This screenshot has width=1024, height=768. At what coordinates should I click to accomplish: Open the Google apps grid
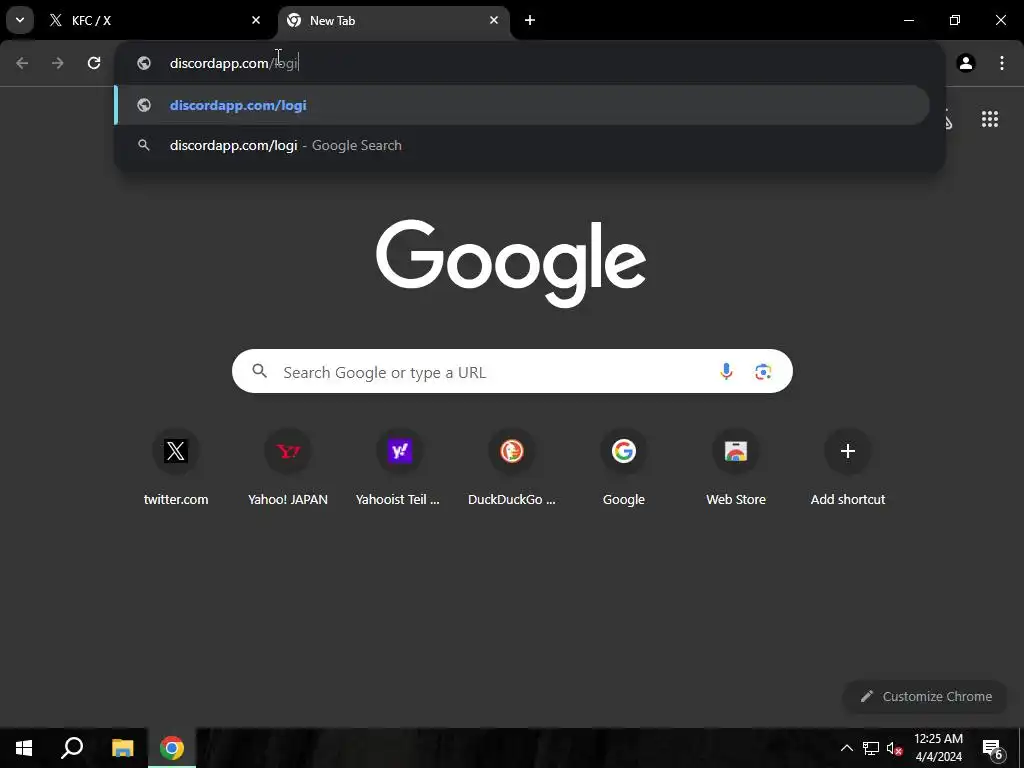(989, 119)
